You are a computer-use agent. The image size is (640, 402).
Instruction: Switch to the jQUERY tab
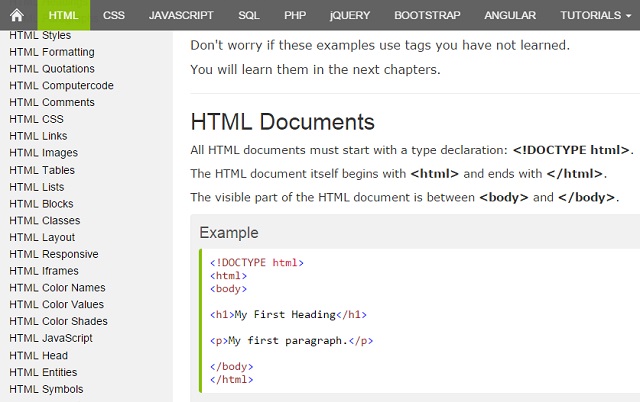point(350,15)
